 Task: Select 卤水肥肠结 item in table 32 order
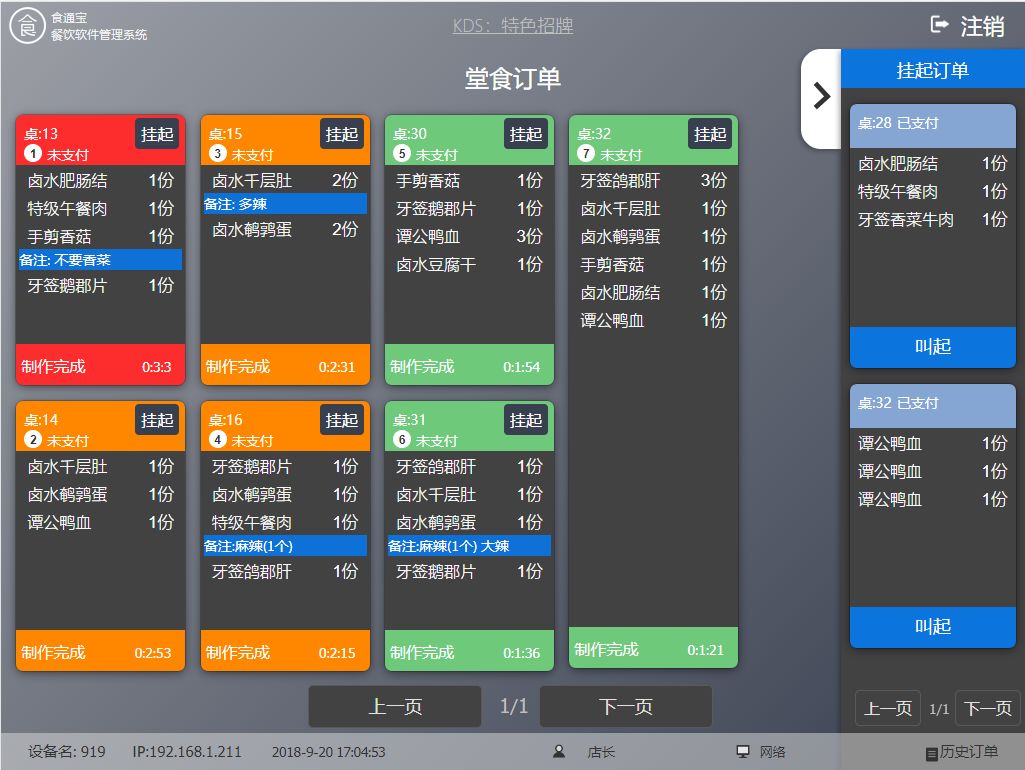tap(654, 293)
